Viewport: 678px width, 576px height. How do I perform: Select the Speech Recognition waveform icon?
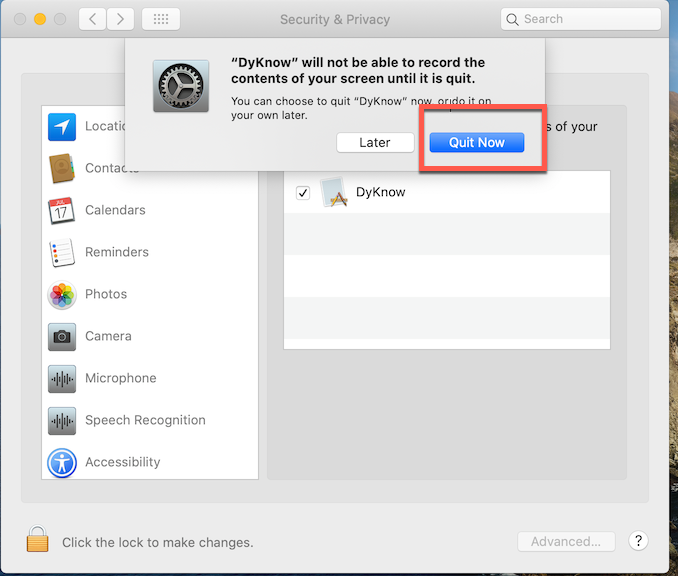tap(62, 421)
